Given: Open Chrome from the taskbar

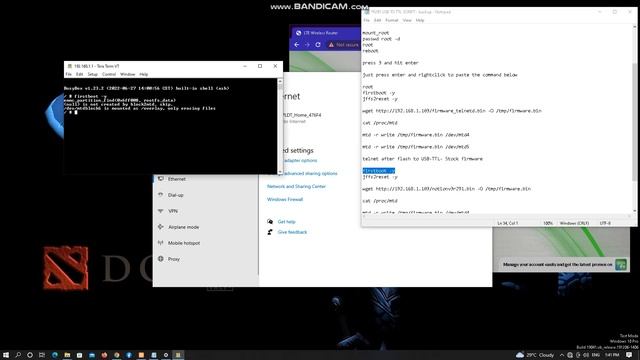Looking at the screenshot, I should [x=116, y=355].
